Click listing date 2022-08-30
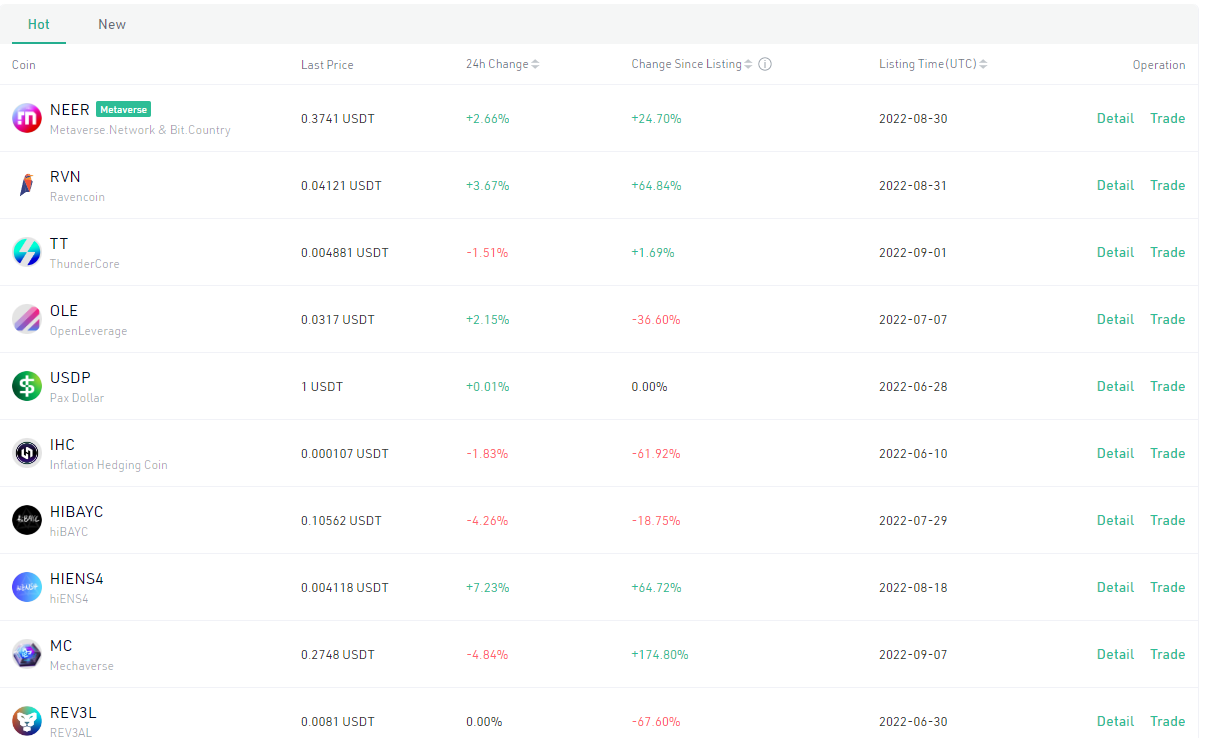 (x=913, y=118)
